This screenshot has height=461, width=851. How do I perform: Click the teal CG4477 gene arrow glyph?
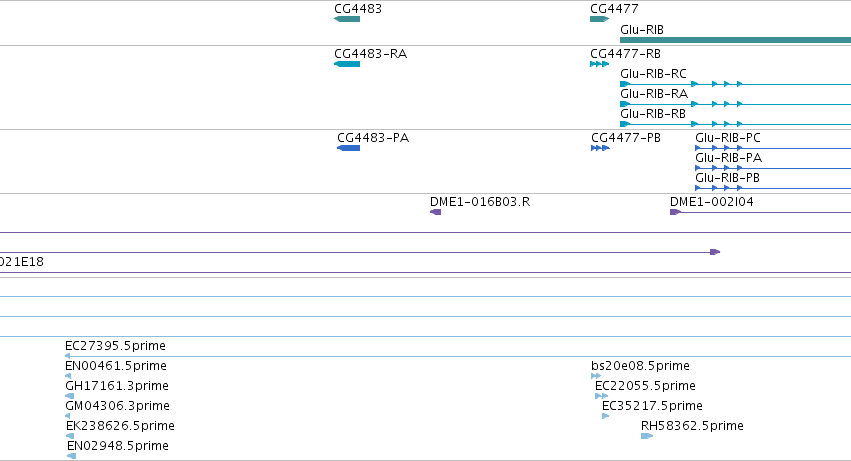pyautogui.click(x=599, y=19)
